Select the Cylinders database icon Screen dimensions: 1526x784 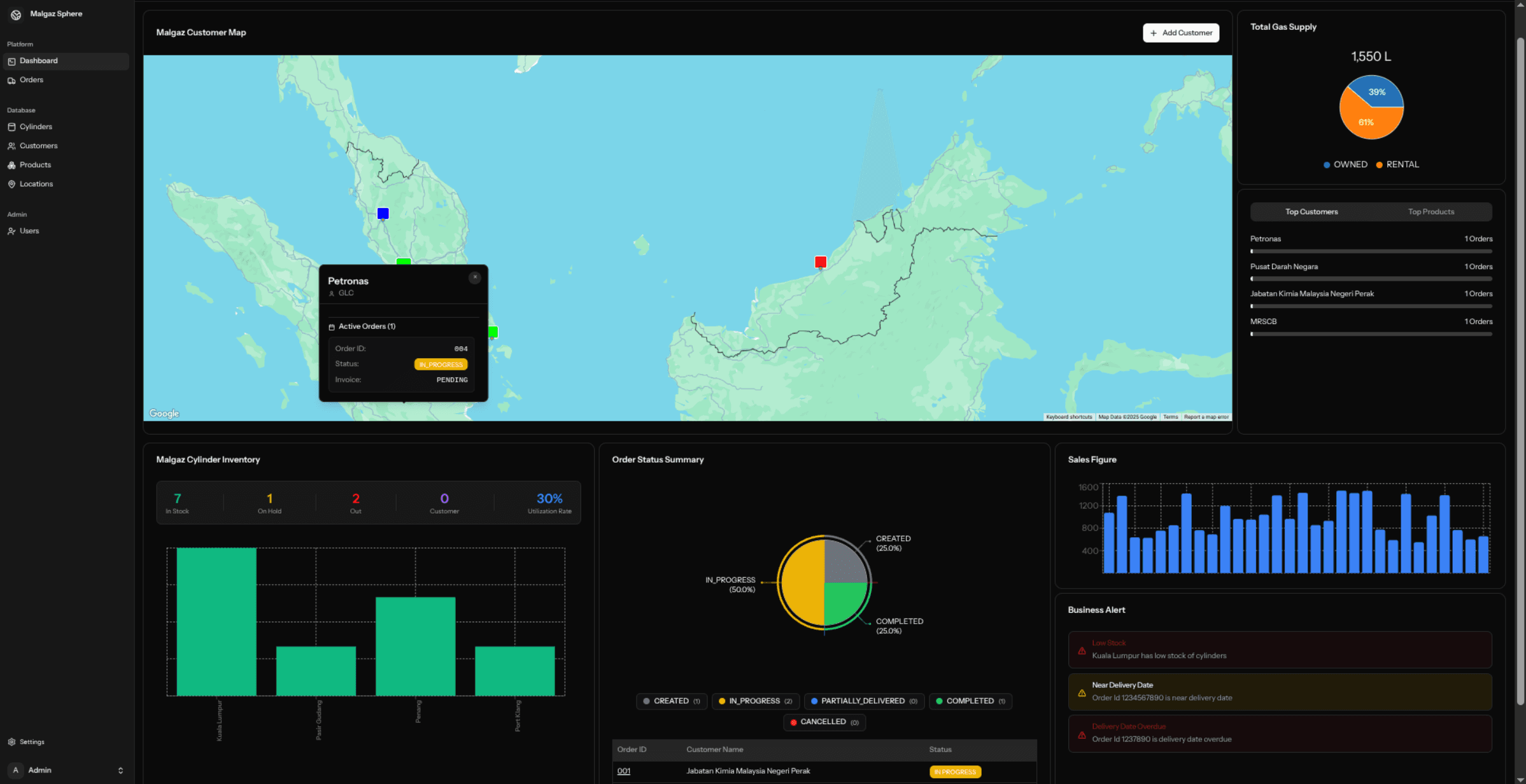click(x=12, y=127)
